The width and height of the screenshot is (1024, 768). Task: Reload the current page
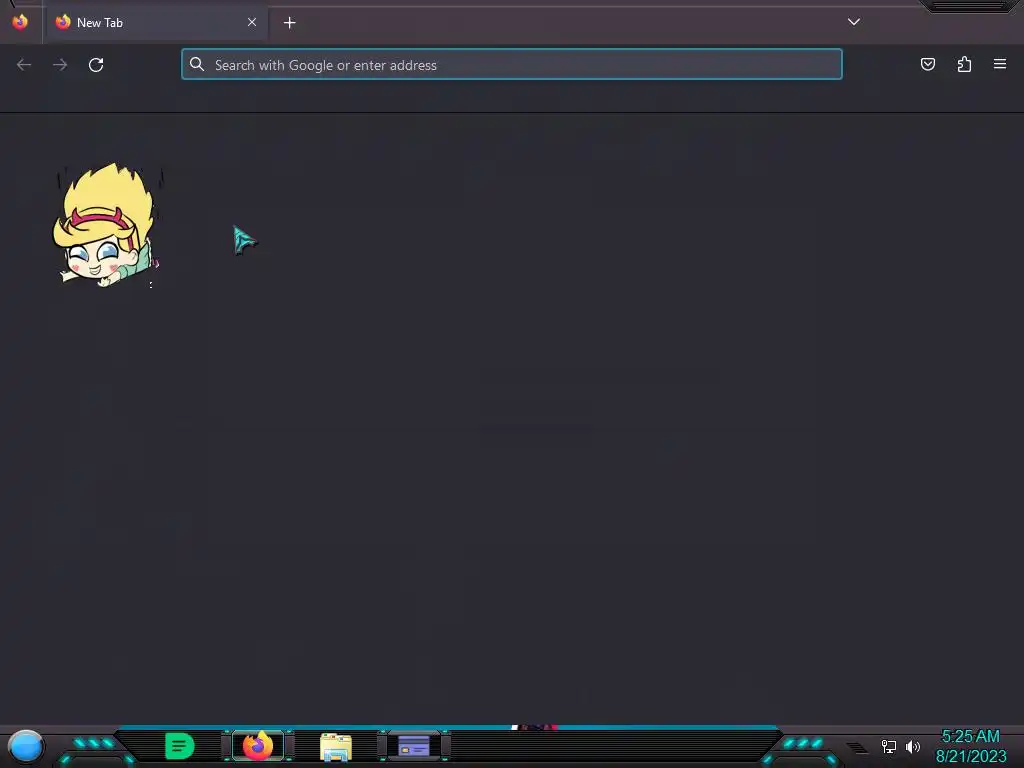coord(96,65)
